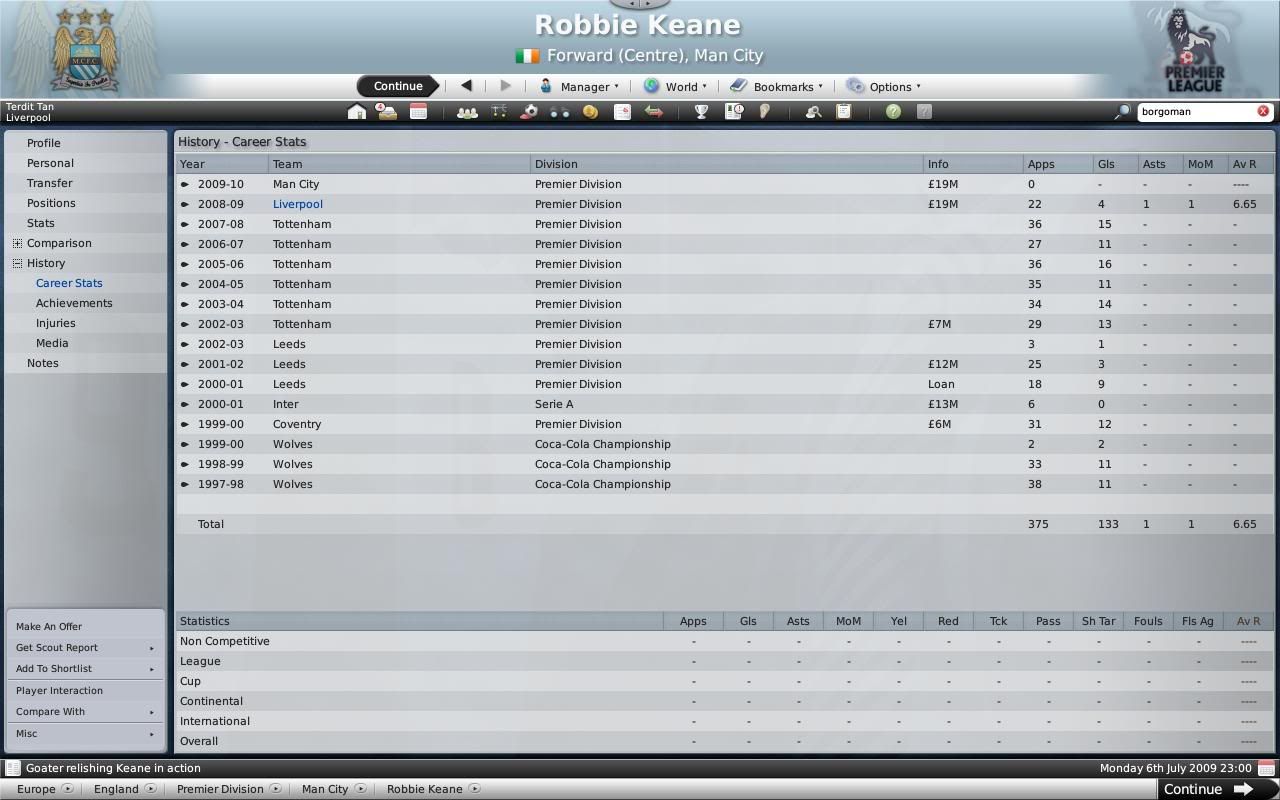Click the ear (rumours) icon
This screenshot has height=800, width=1280.
(764, 112)
